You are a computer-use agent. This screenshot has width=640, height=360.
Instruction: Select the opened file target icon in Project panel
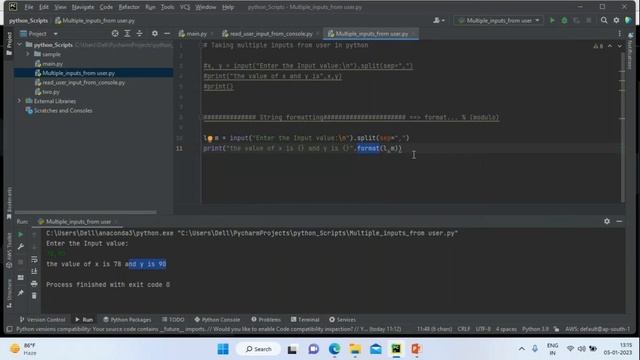[x=115, y=33]
